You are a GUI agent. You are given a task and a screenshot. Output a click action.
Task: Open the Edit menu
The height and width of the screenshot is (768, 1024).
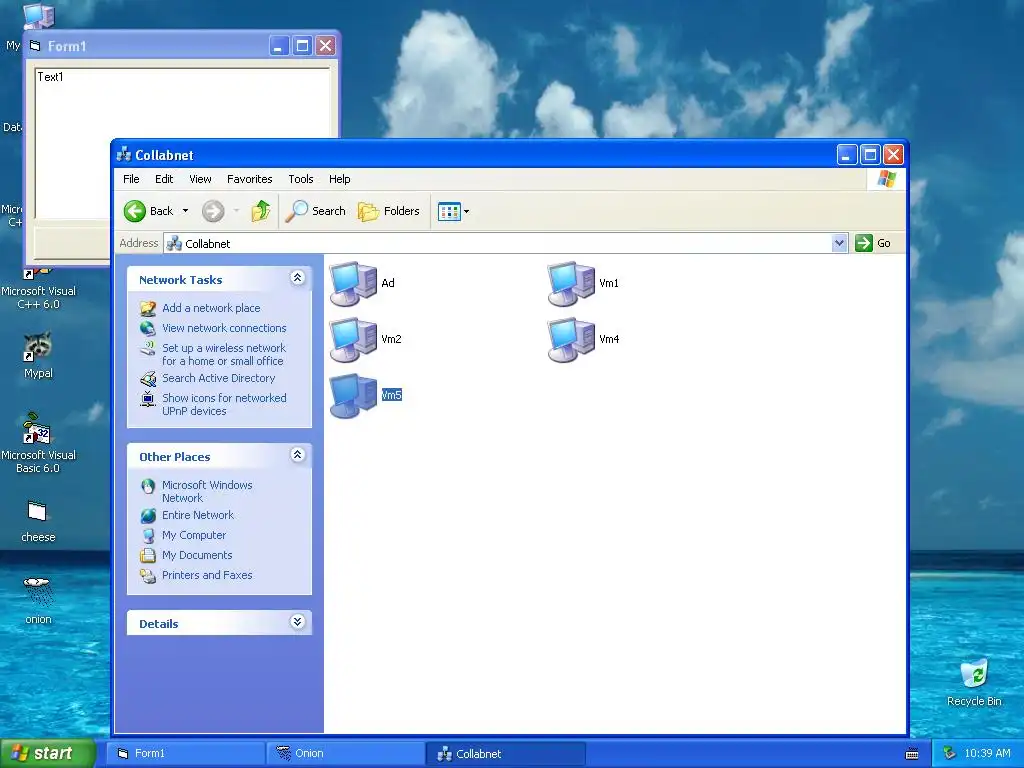coord(164,179)
